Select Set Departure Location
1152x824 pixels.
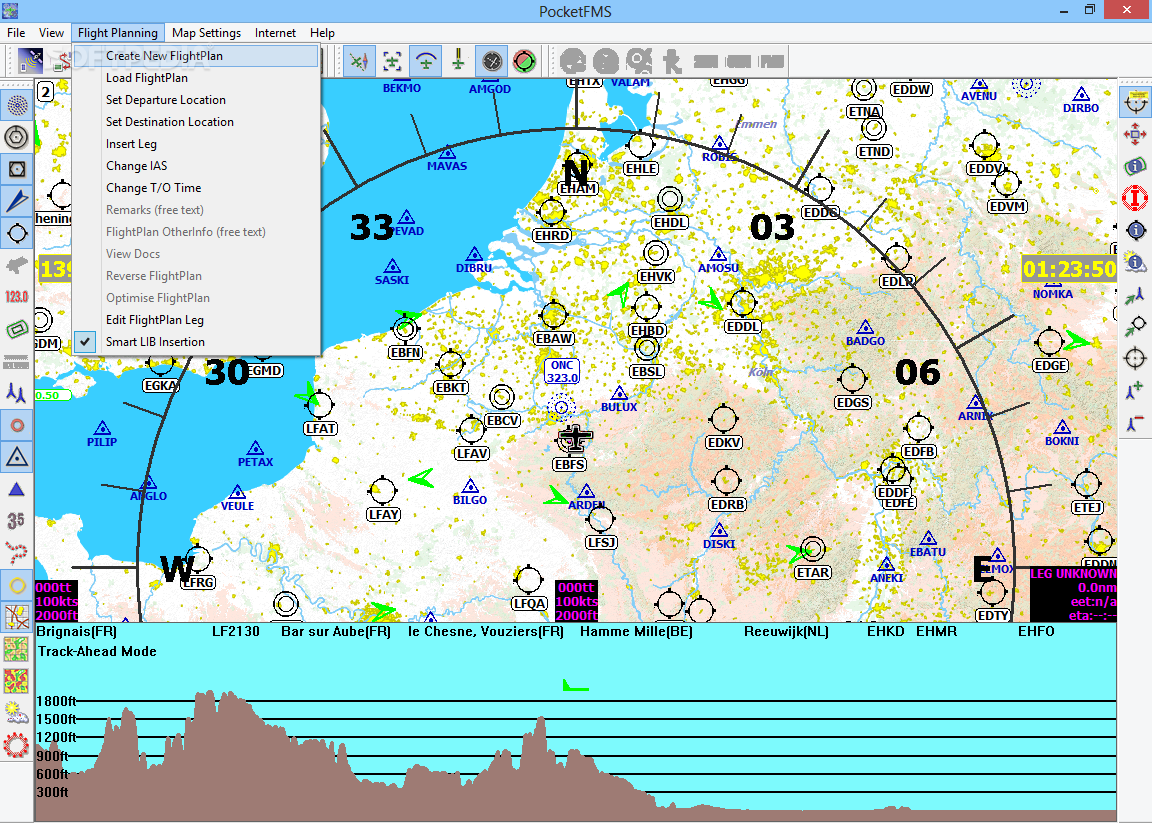pyautogui.click(x=196, y=100)
